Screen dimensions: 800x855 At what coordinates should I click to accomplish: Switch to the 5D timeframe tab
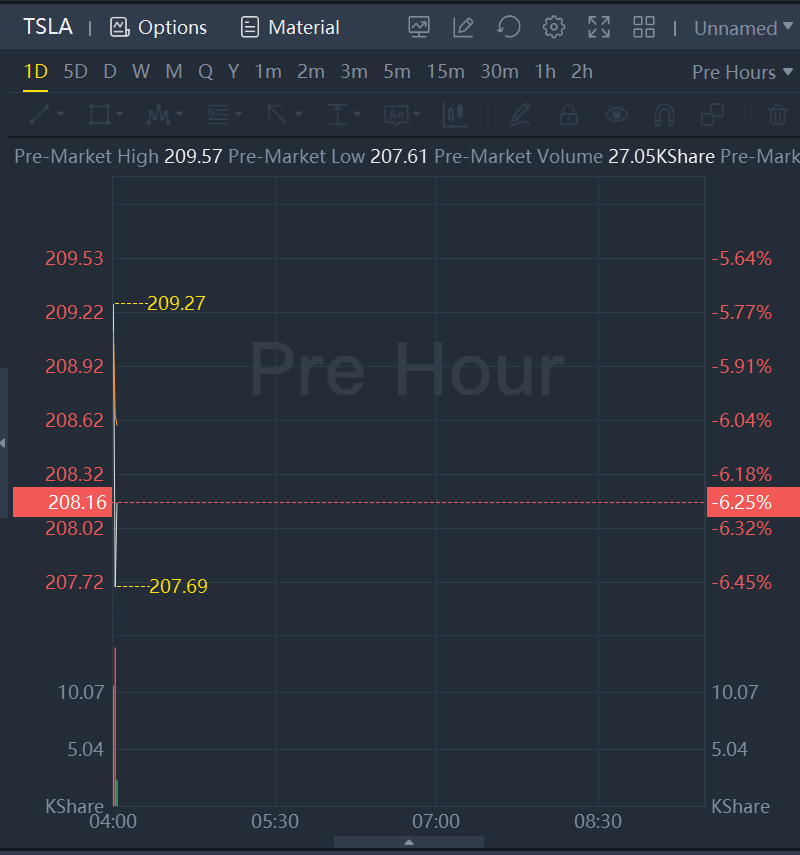coord(75,72)
